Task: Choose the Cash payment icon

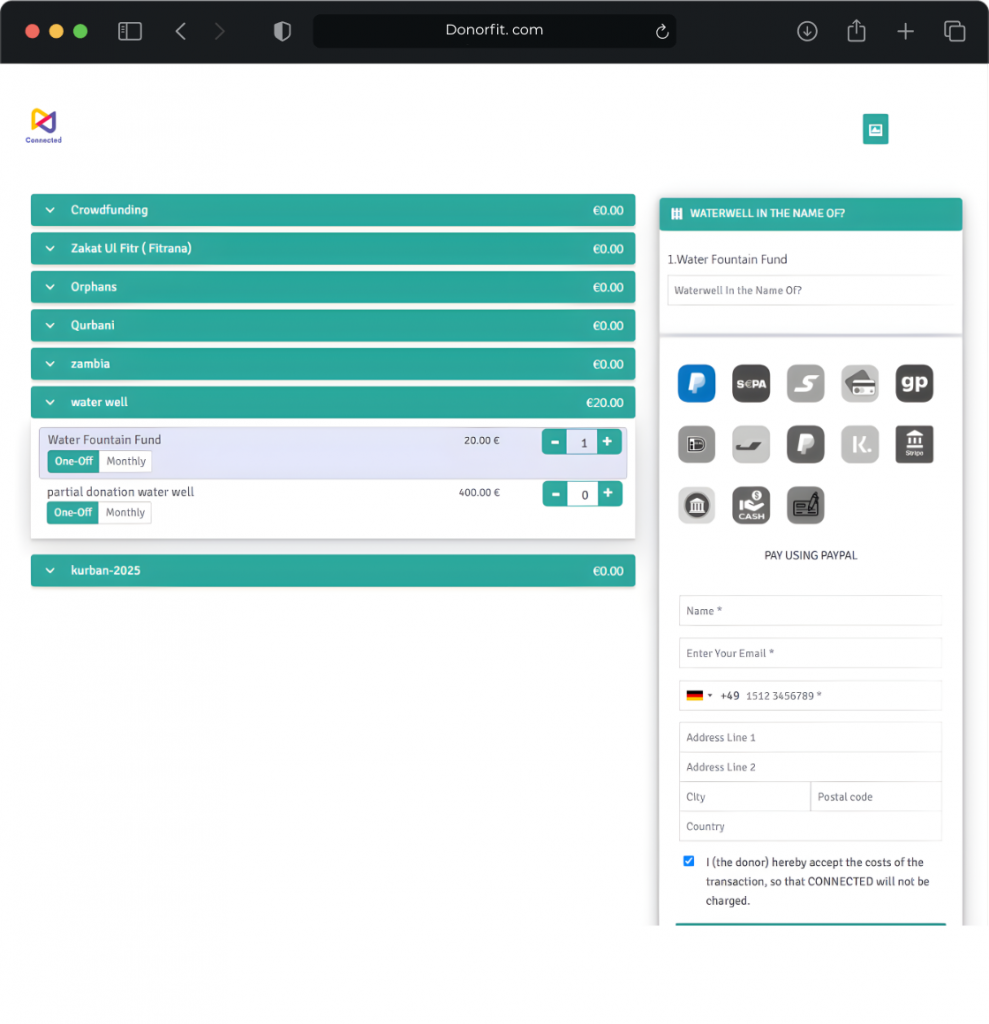Action: click(x=751, y=505)
